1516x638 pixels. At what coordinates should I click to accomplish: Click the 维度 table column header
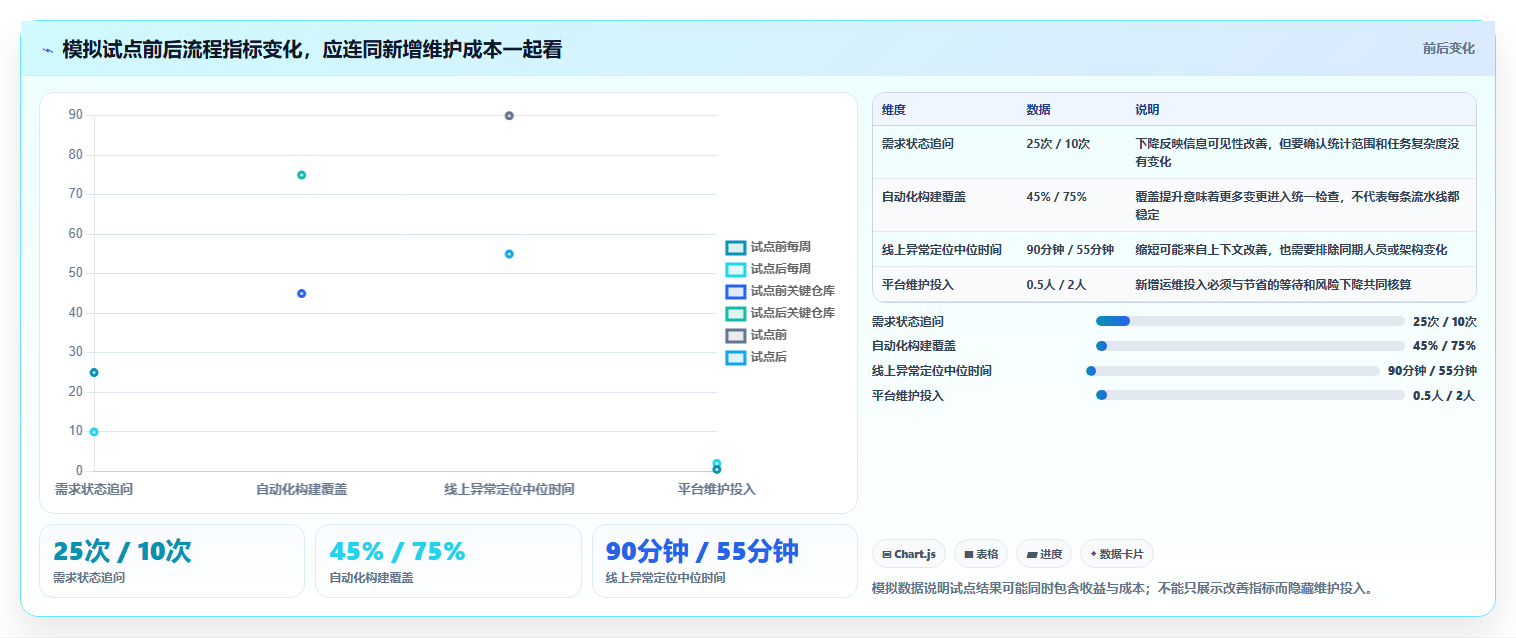click(x=894, y=110)
